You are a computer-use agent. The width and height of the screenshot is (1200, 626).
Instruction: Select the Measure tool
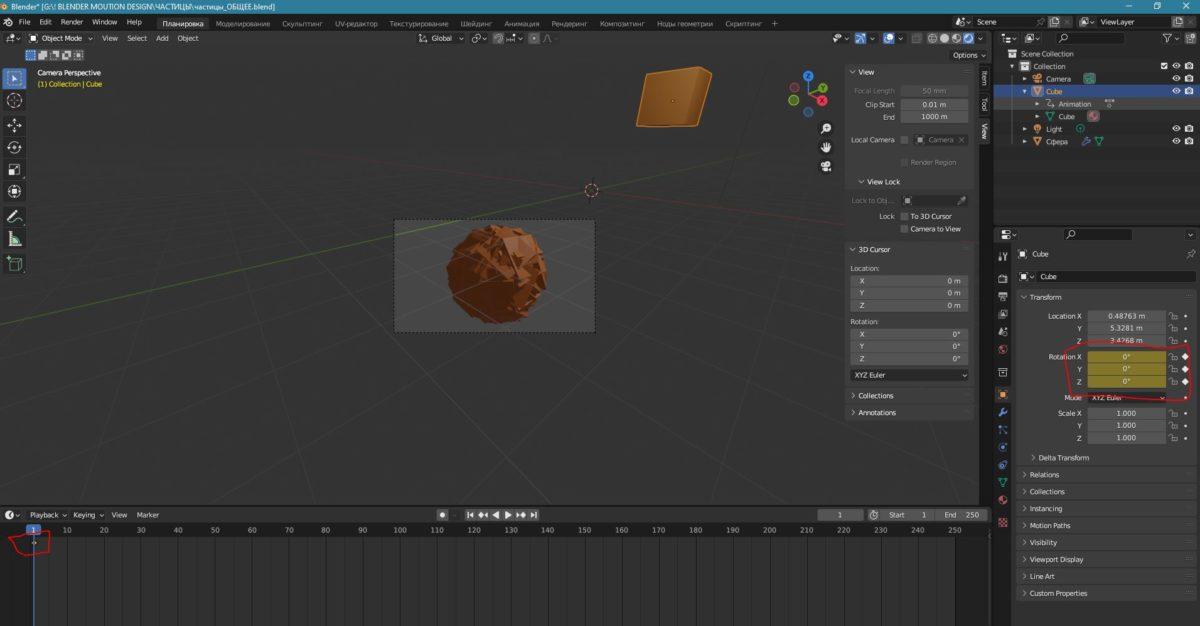[15, 238]
